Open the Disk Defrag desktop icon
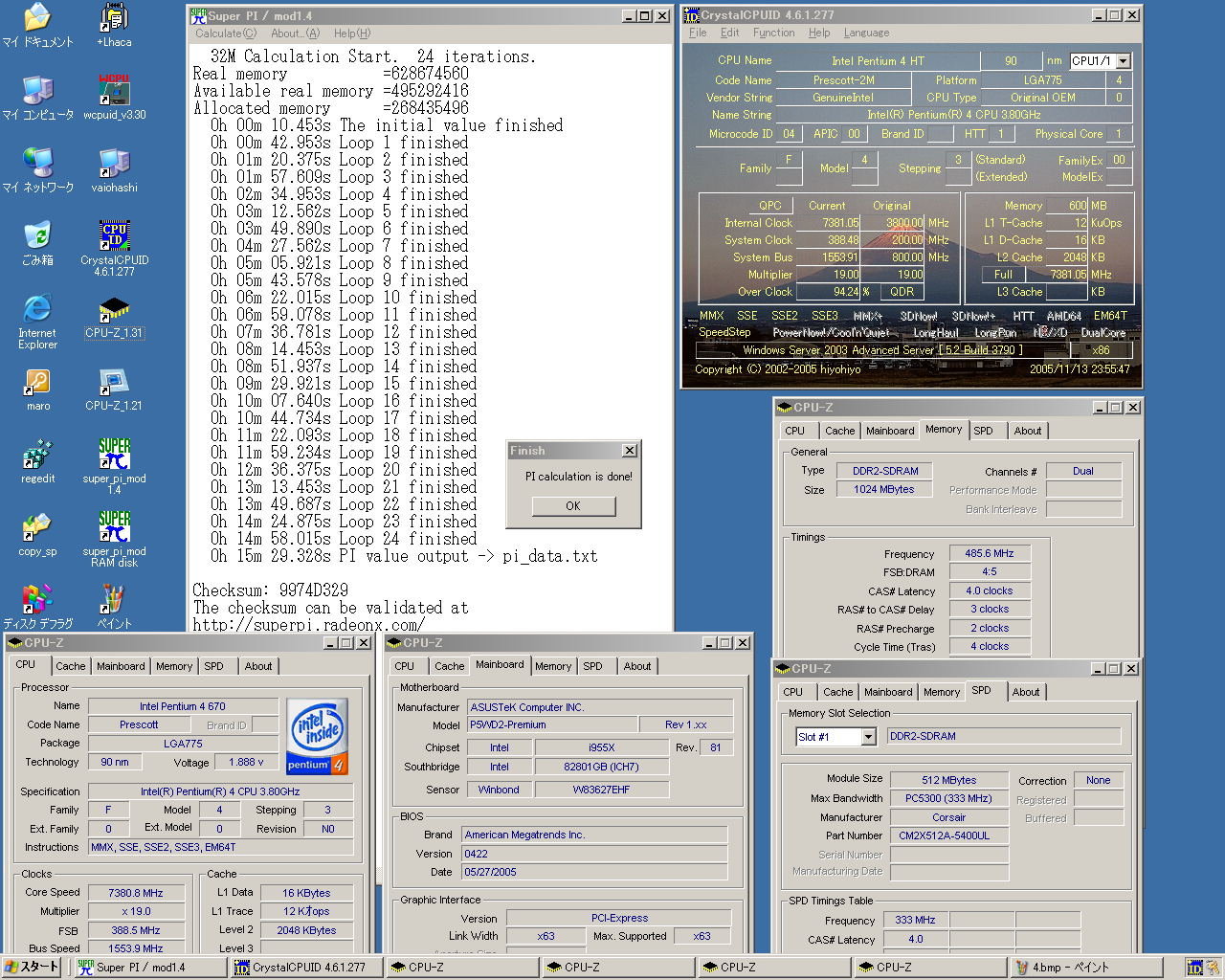Screen dimensions: 1225x980 pos(37,607)
